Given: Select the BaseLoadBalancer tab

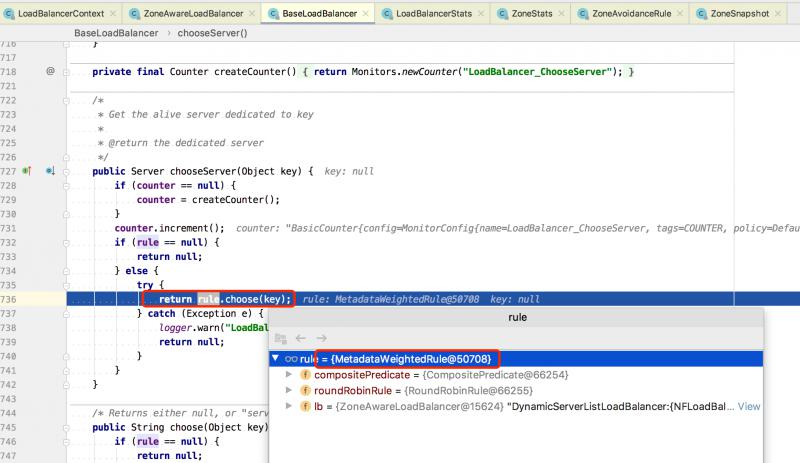Looking at the screenshot, I should pyautogui.click(x=319, y=13).
